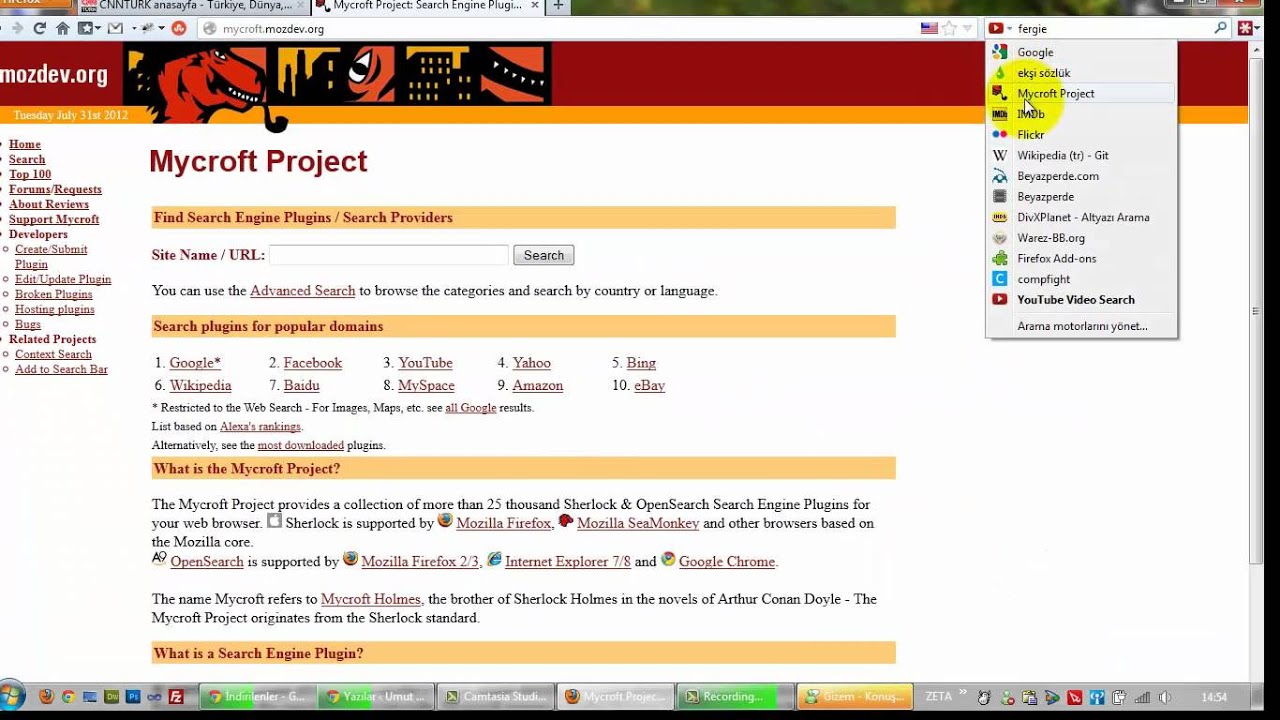Open the red asterisk add-on menu
Screen dimensions: 1280x720
coord(1247,28)
